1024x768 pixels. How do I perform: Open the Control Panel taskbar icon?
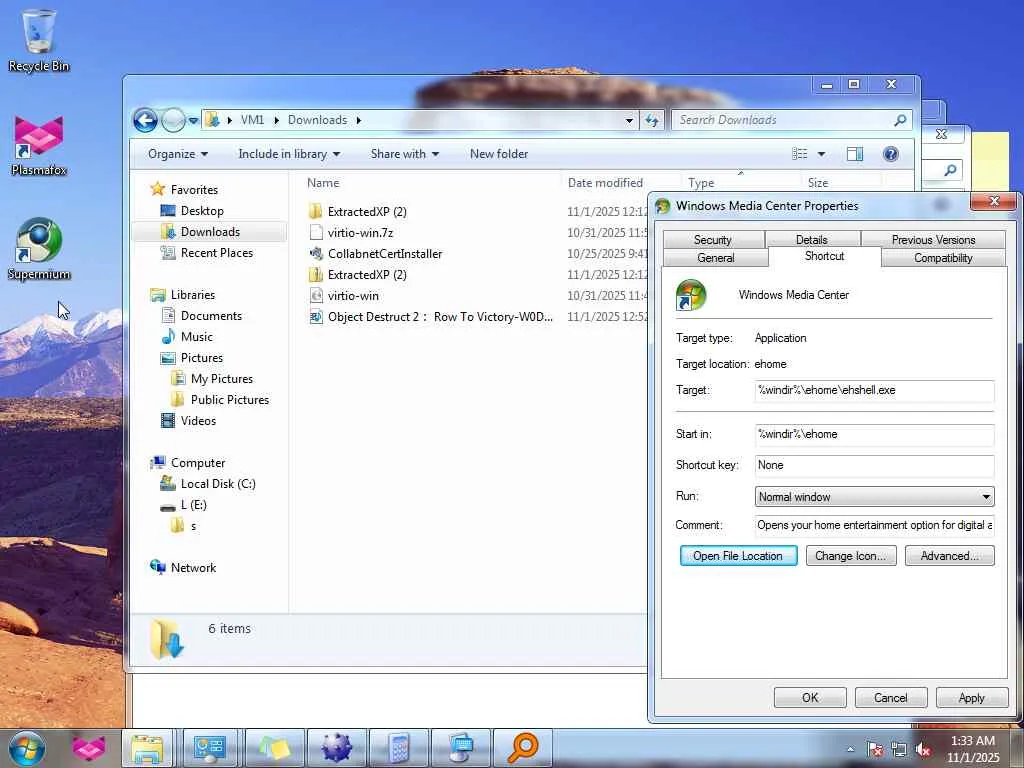click(209, 748)
